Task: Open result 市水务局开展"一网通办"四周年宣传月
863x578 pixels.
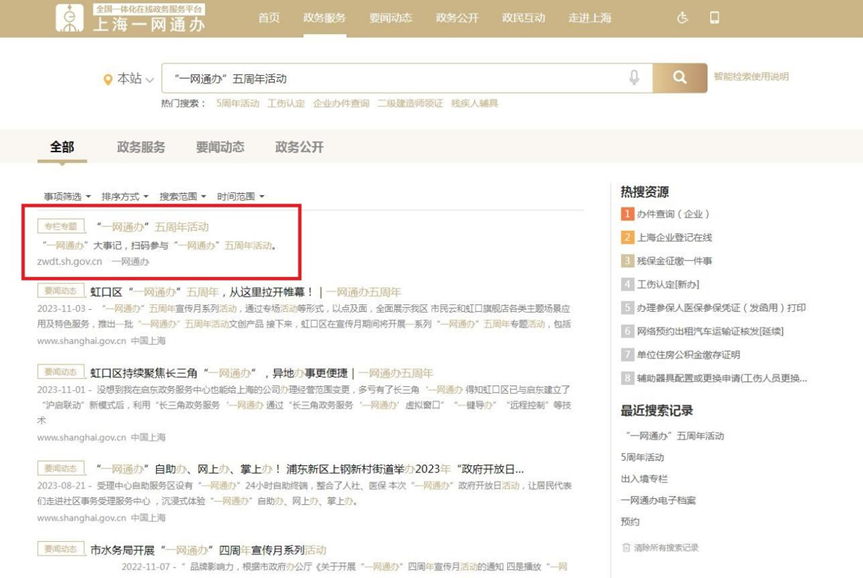Action: coord(209,550)
